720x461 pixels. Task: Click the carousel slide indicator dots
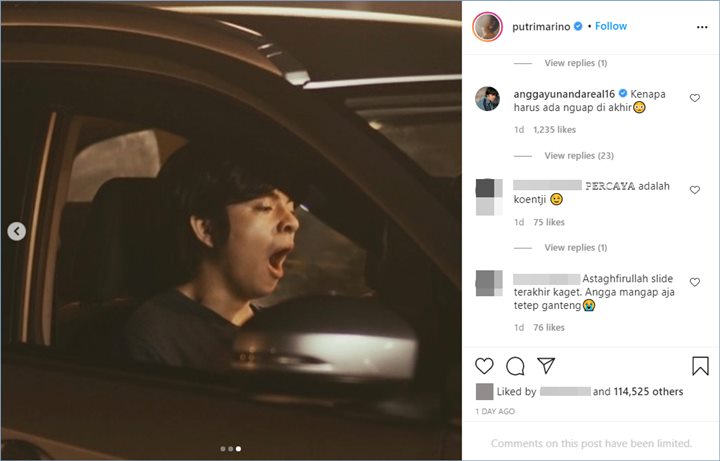[x=230, y=449]
